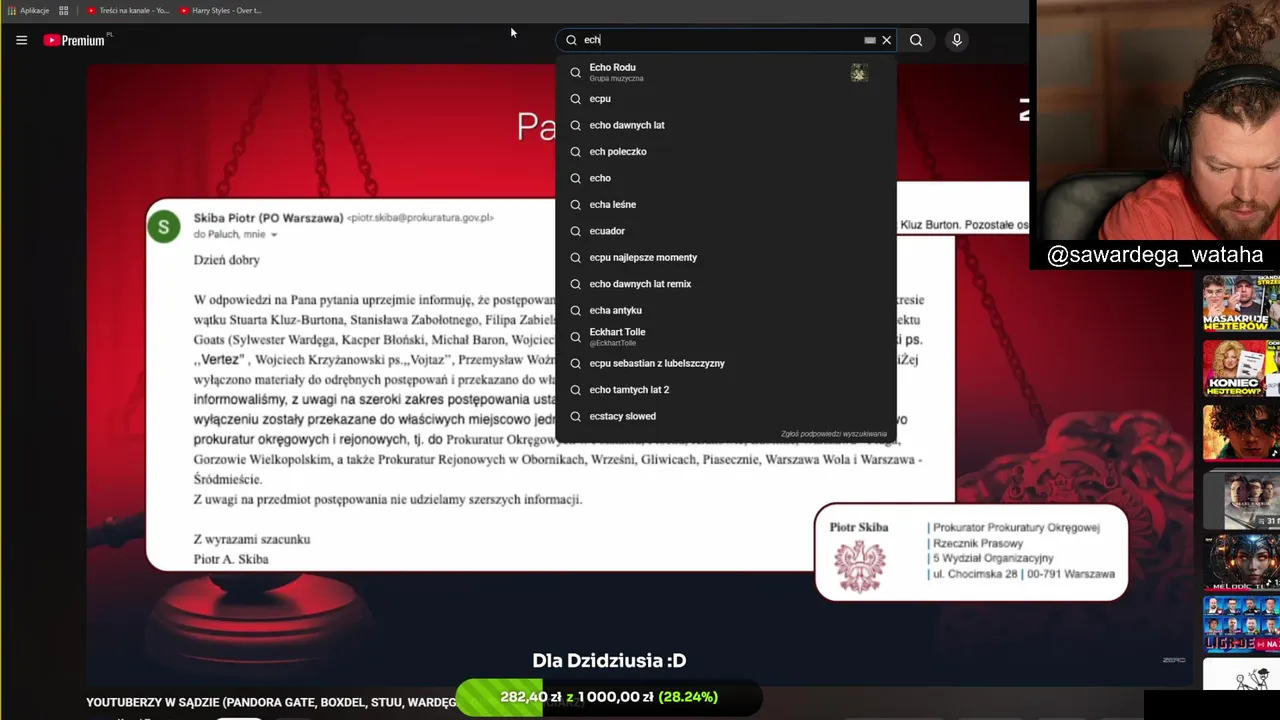Open the Aplikacje bookmarks shortcut
This screenshot has height=720, width=1280.
point(28,11)
